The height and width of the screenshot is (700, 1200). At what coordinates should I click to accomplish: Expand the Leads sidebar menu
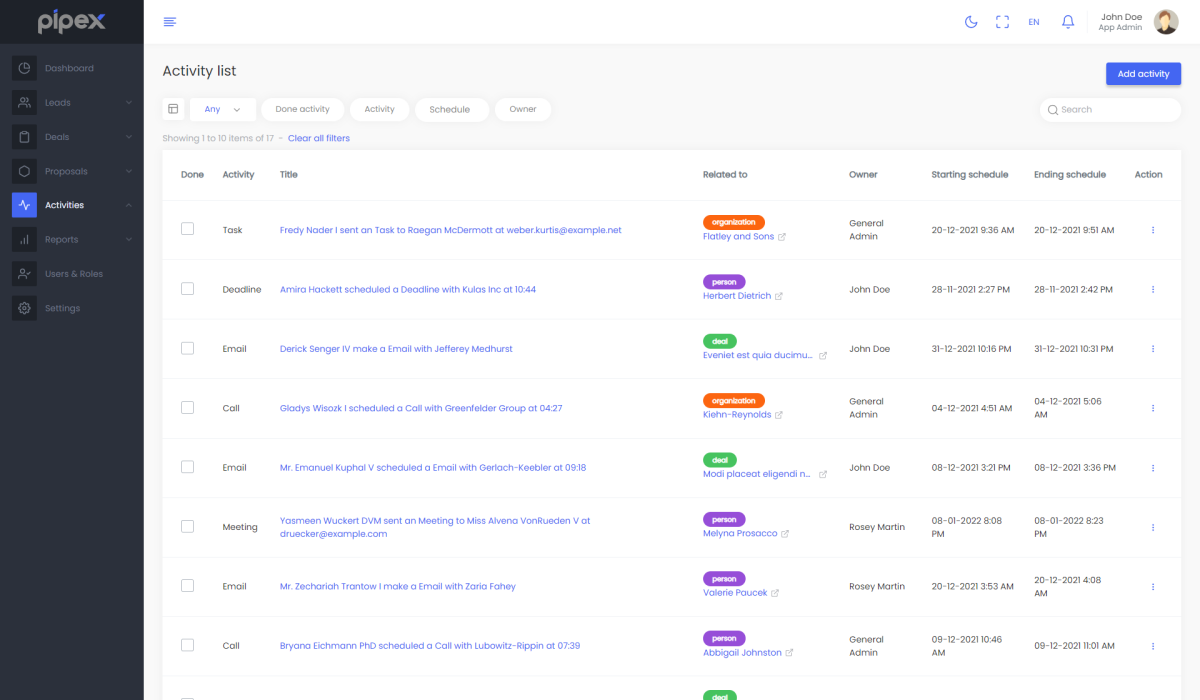(x=72, y=102)
